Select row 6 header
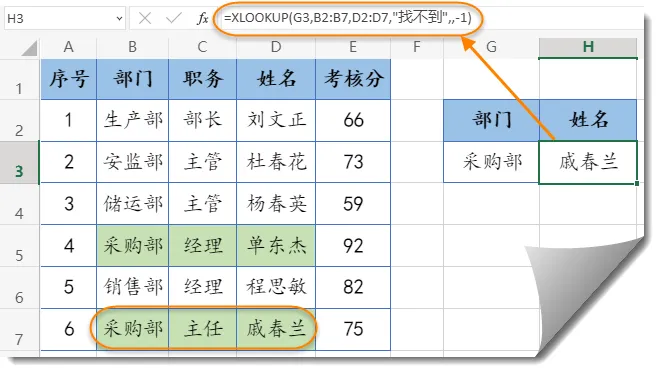The image size is (659, 372). pyautogui.click(x=19, y=288)
